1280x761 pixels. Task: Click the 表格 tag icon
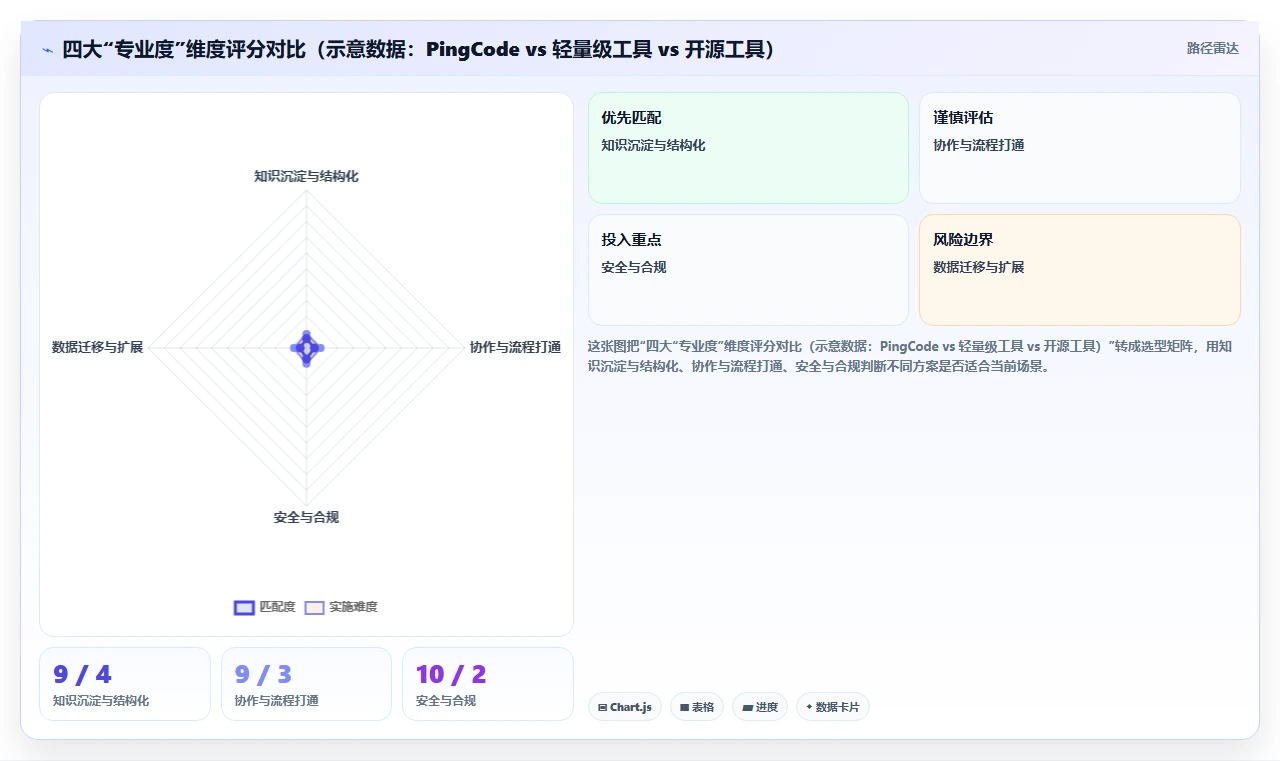click(684, 707)
